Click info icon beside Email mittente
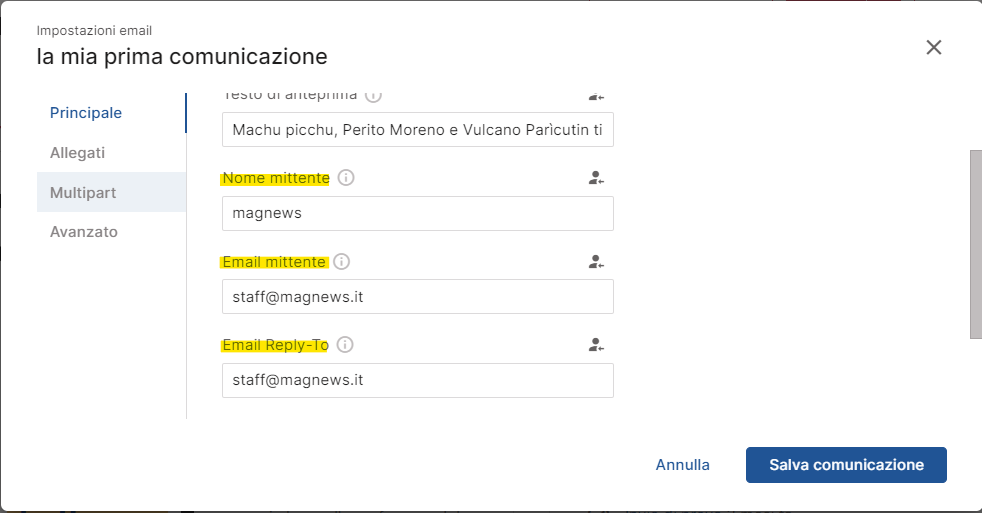This screenshot has height=513, width=982. click(341, 262)
